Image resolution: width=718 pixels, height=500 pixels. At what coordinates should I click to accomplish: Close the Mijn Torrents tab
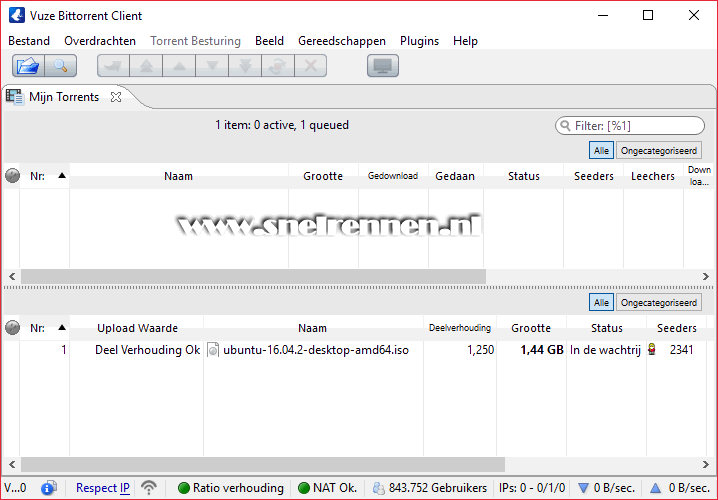pos(116,97)
